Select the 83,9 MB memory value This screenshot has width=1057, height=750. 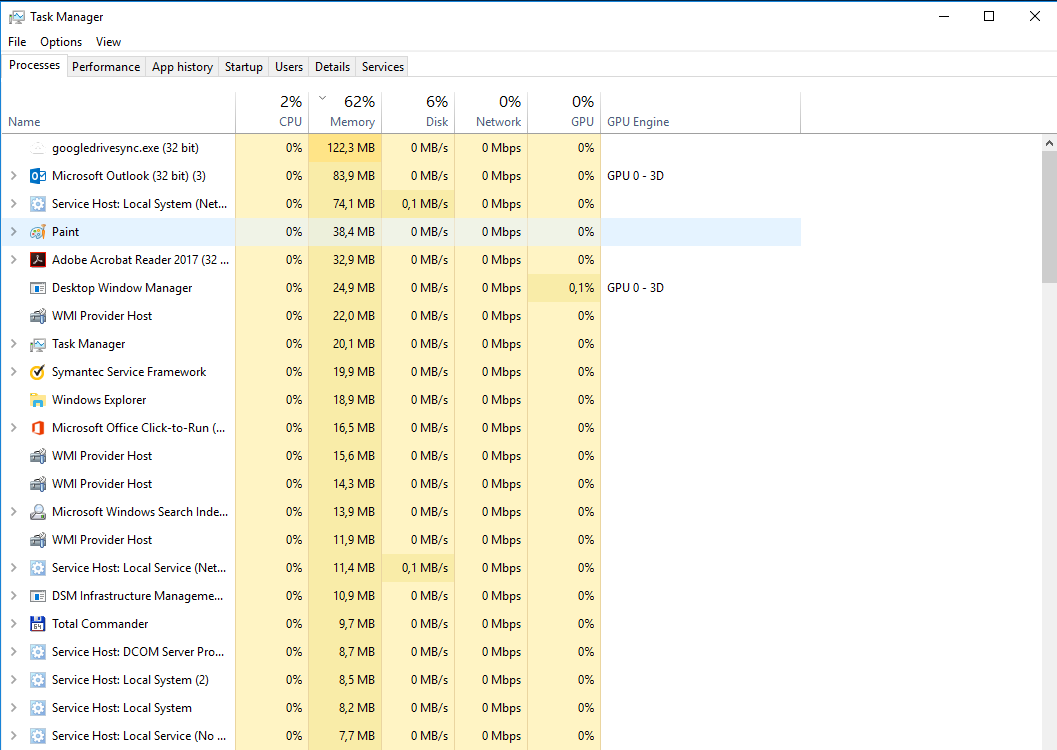click(x=345, y=176)
